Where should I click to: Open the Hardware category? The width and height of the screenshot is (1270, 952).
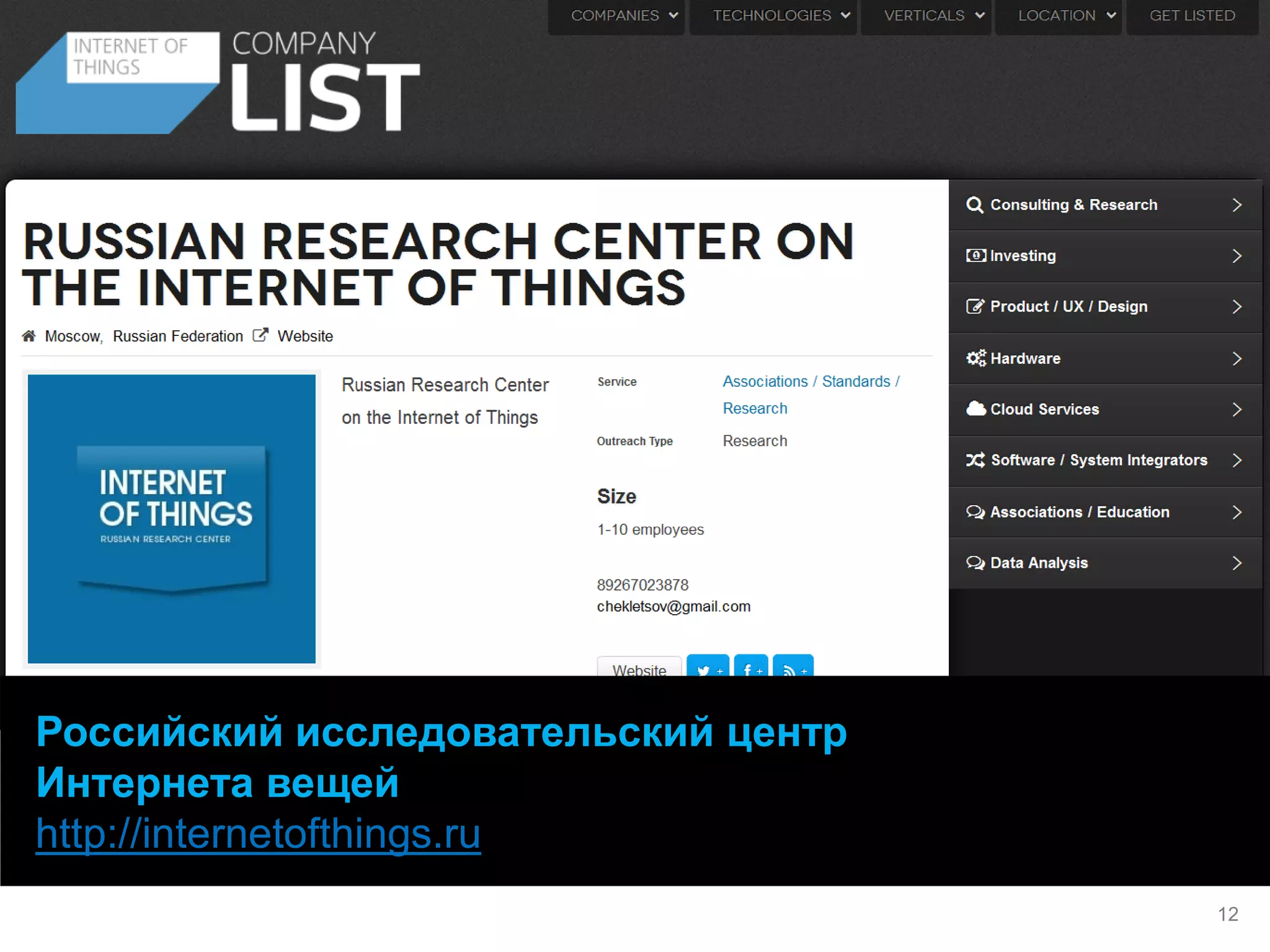pos(1105,359)
